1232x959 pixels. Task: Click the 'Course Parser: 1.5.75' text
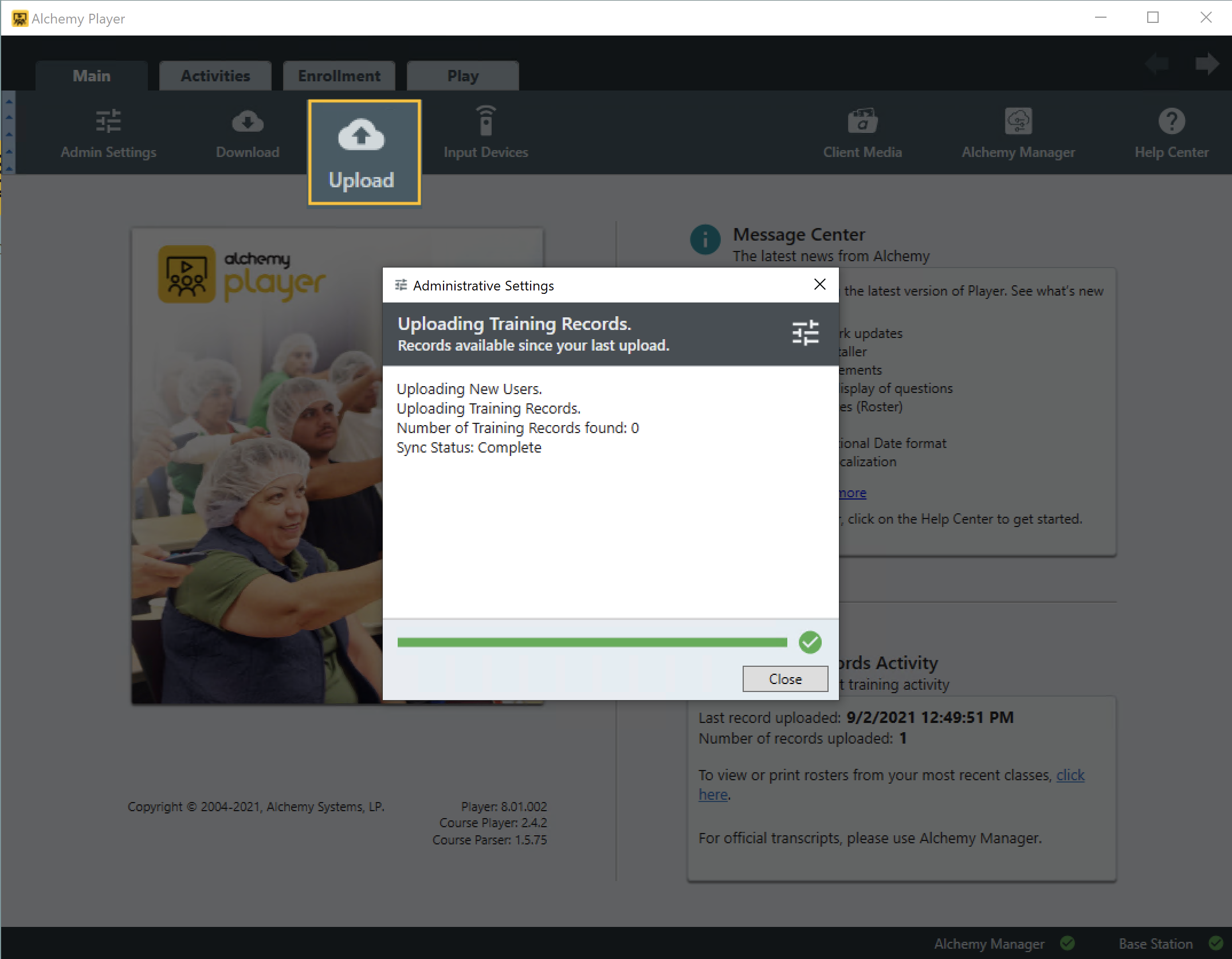pyautogui.click(x=490, y=840)
